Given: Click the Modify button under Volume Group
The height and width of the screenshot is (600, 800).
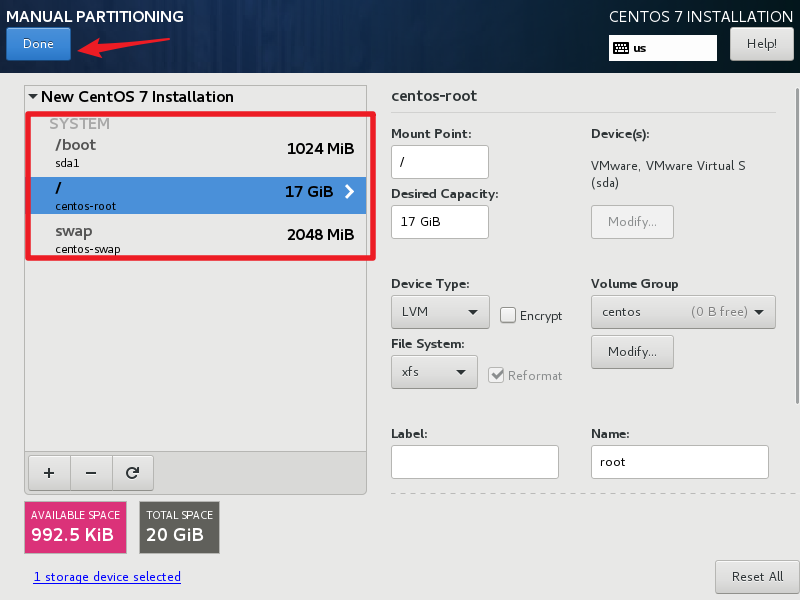Looking at the screenshot, I should pyautogui.click(x=632, y=352).
